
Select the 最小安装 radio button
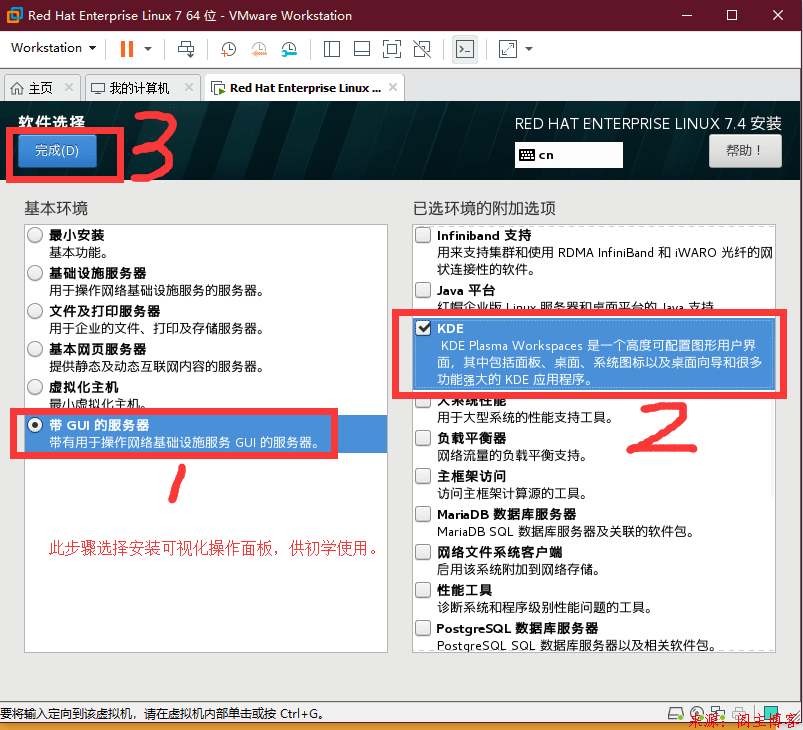pyautogui.click(x=35, y=235)
